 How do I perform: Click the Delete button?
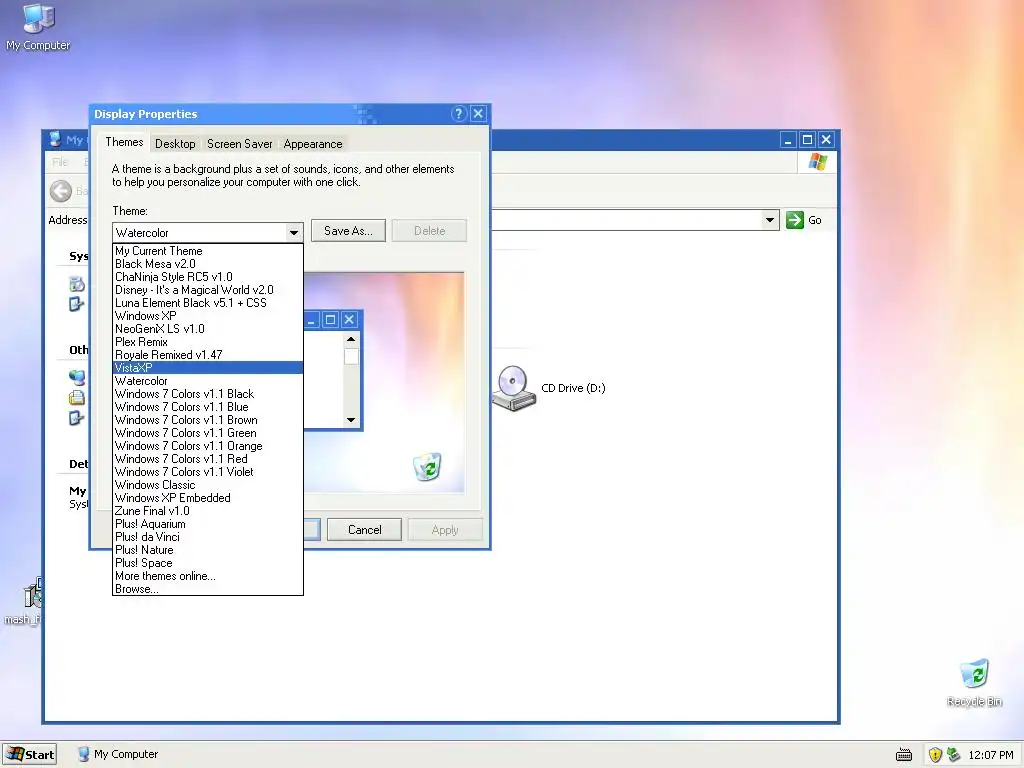click(x=429, y=231)
